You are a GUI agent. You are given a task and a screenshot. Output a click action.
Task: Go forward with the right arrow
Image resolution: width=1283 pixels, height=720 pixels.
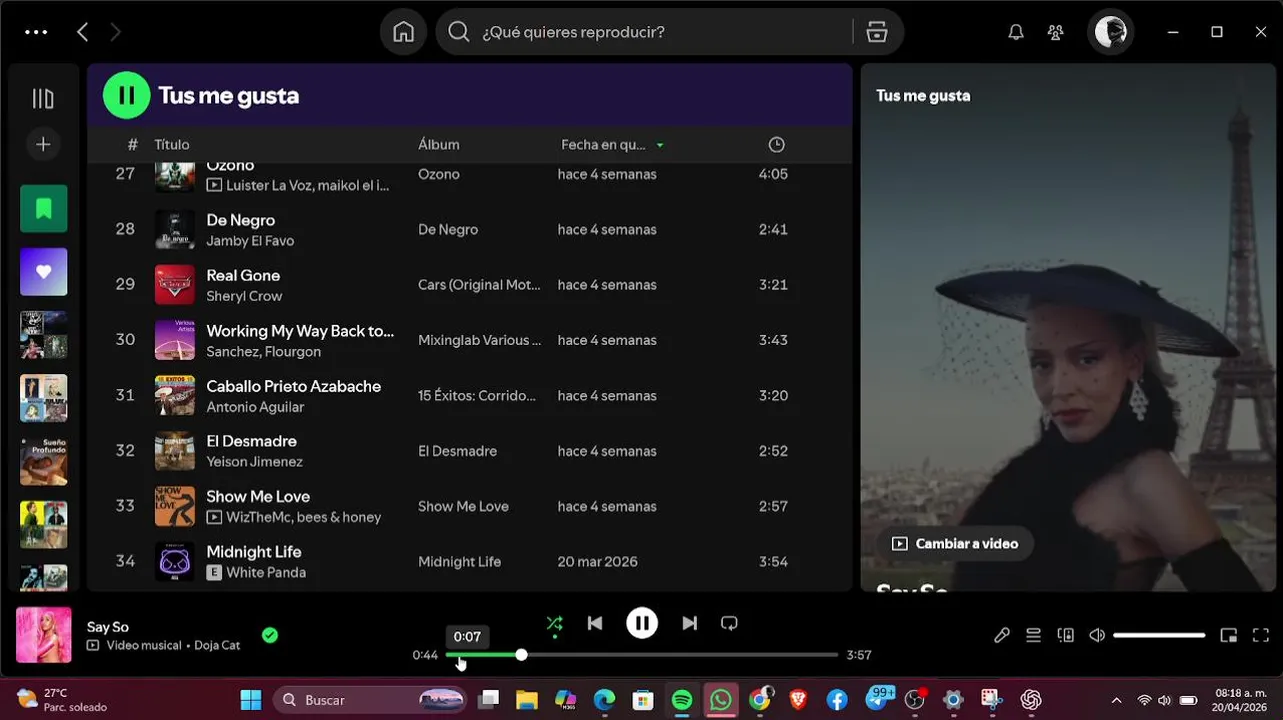pyautogui.click(x=115, y=32)
